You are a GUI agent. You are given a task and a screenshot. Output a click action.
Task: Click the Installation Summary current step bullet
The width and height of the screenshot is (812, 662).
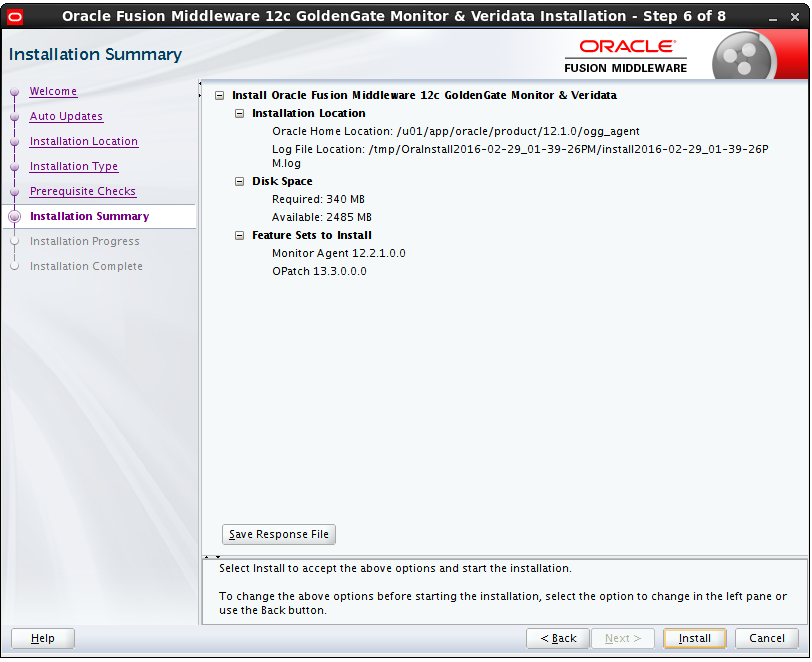14,217
